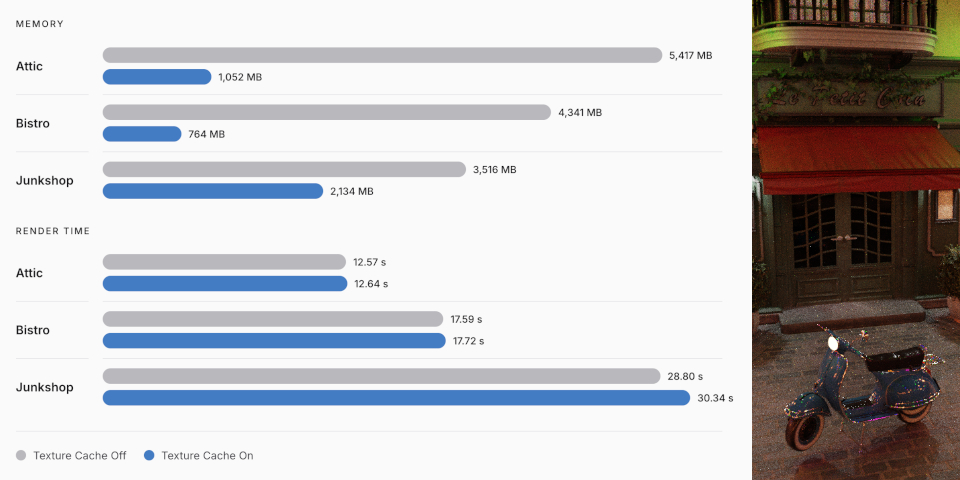Click the gray Texture Cache Off legend dot

[21, 456]
